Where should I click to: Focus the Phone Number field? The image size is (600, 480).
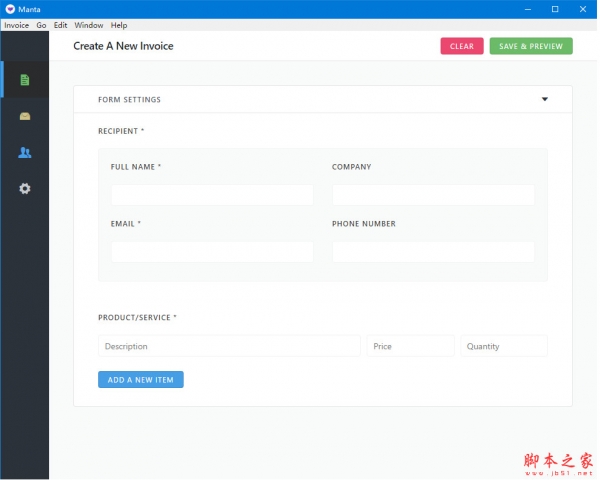pos(433,251)
